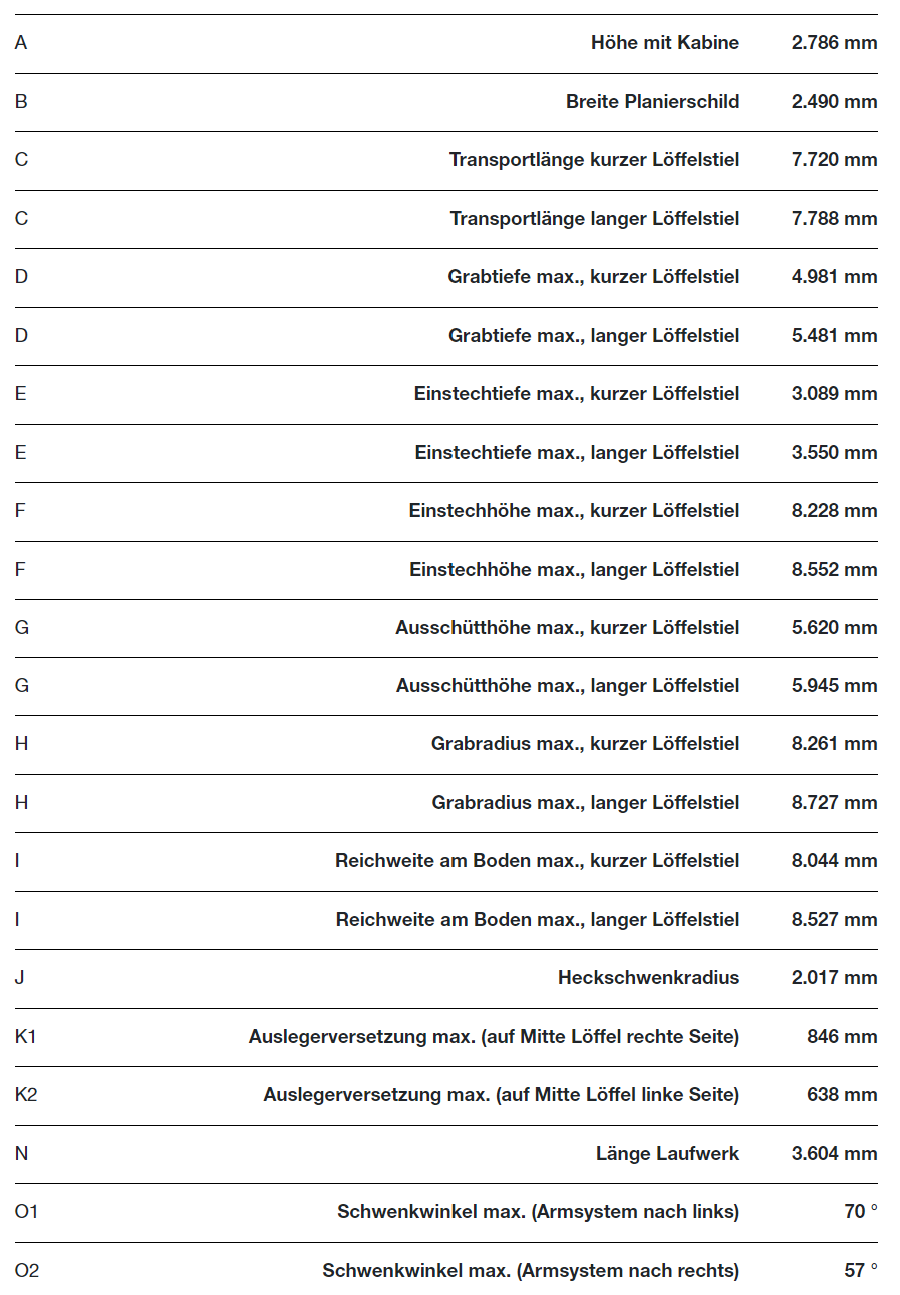Select the 8.727 mm Grabradius value
900x1295 pixels.
tap(835, 802)
